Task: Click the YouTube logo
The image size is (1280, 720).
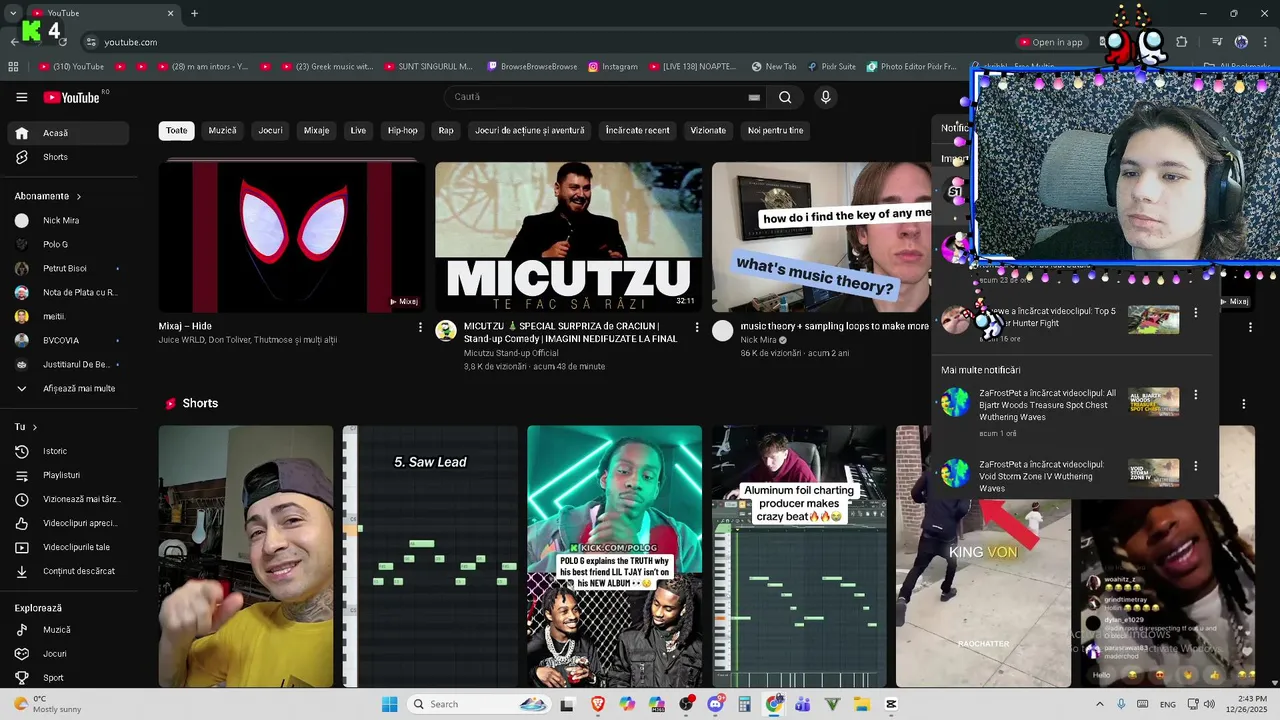Action: [72, 97]
